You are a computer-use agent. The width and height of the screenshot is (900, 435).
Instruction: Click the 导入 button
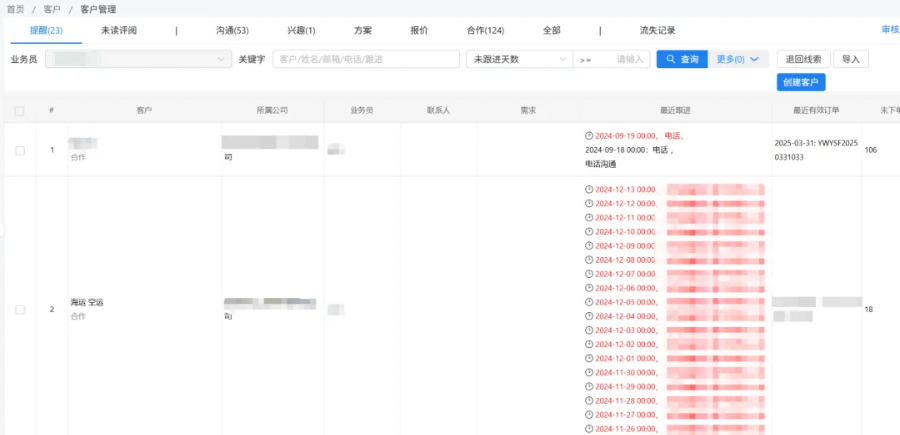(850, 60)
